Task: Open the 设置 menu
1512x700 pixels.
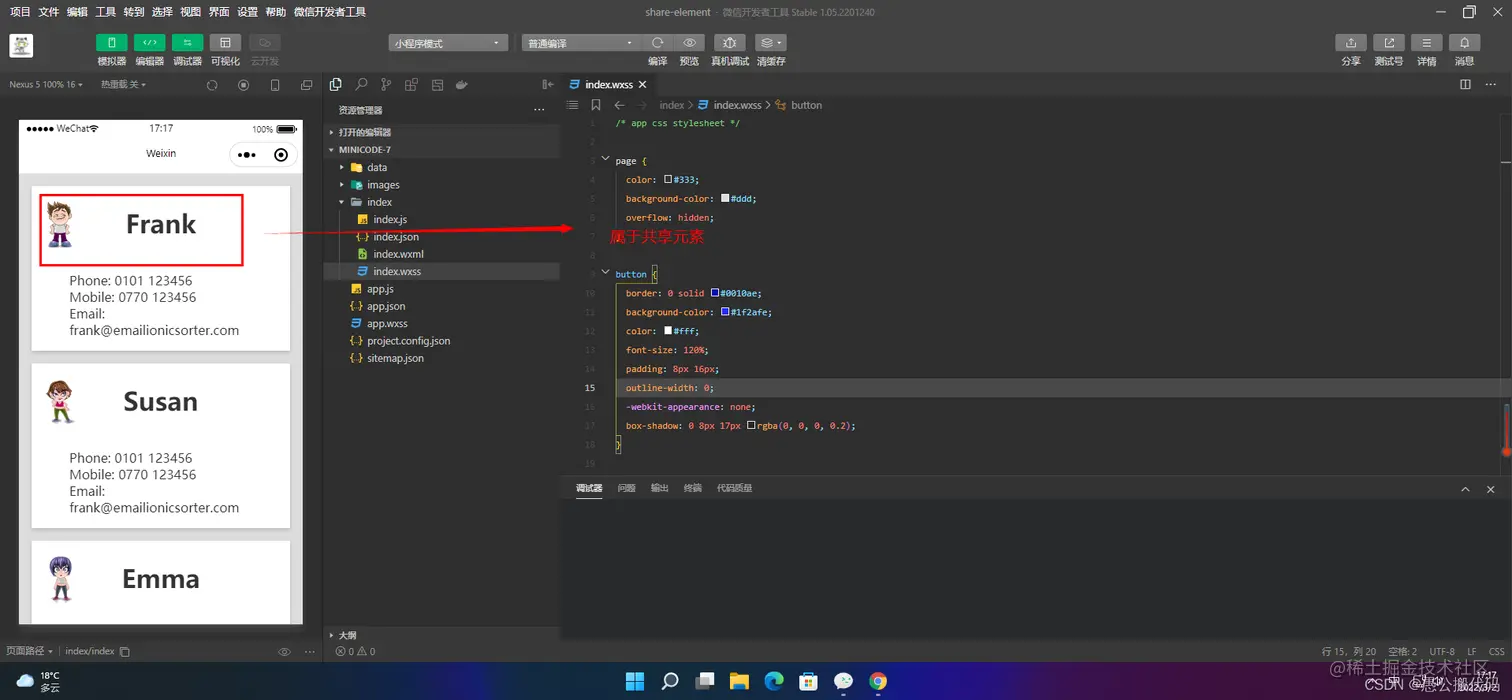Action: [247, 12]
